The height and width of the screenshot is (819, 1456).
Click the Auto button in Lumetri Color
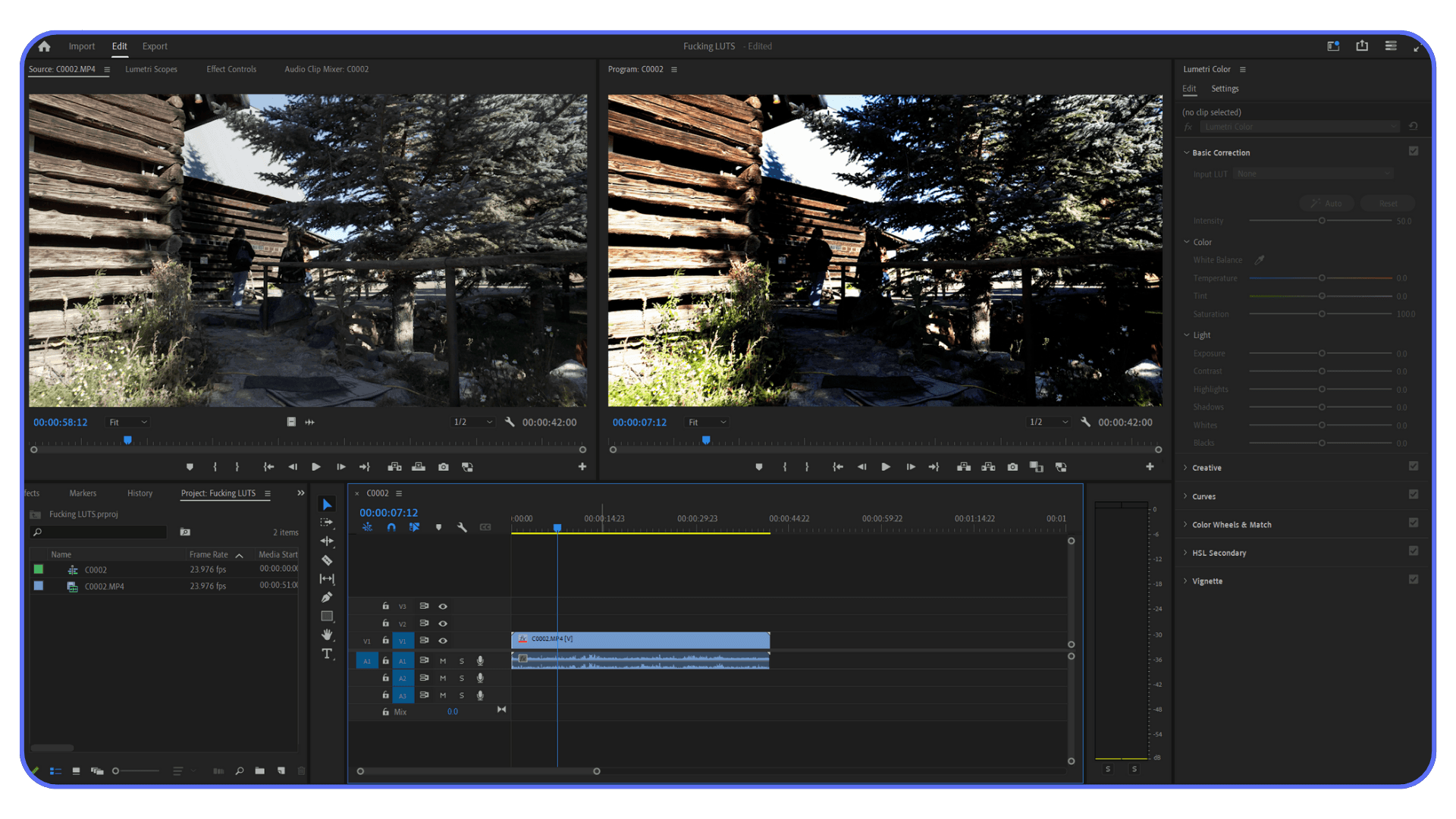(1326, 203)
